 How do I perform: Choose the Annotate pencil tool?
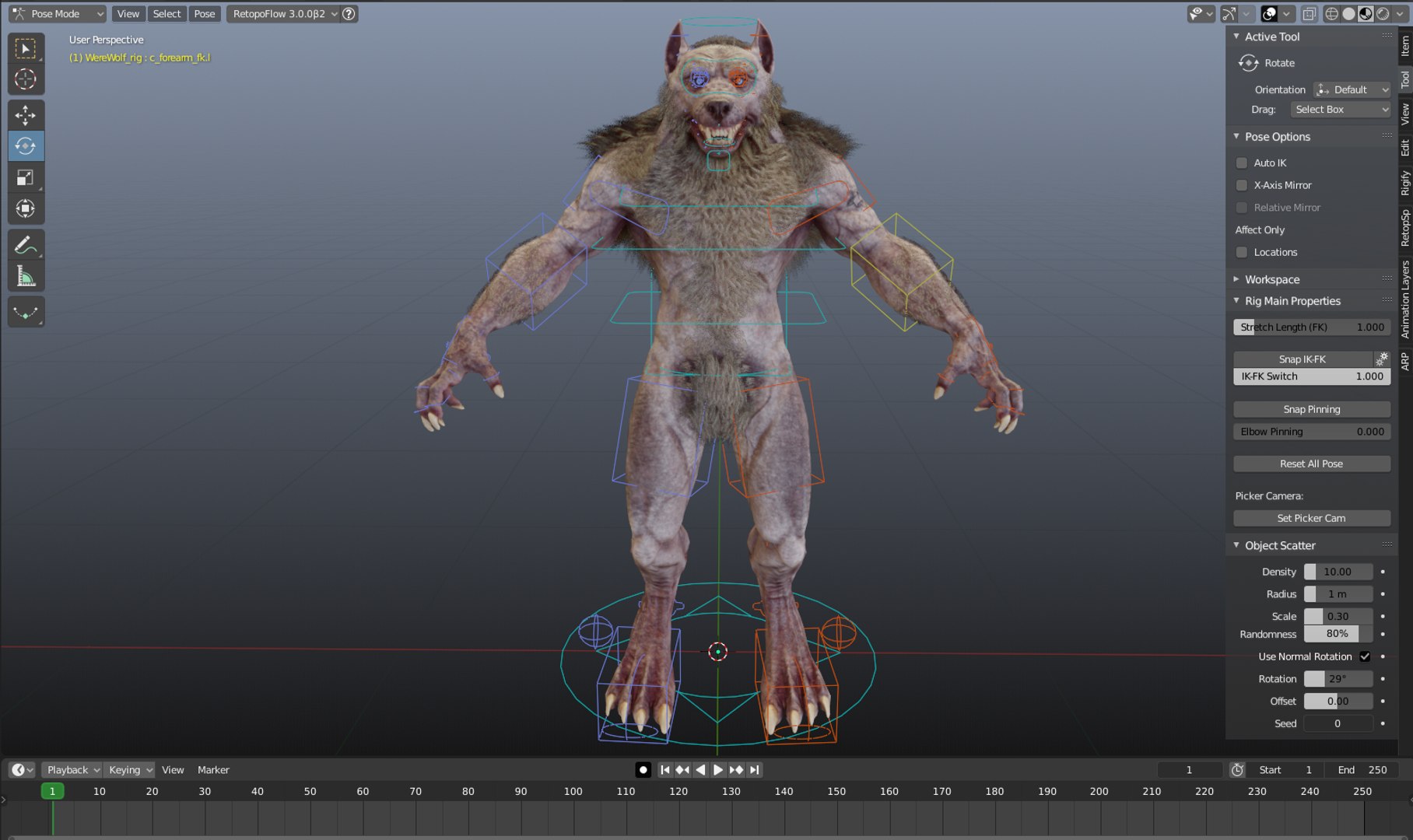(26, 244)
